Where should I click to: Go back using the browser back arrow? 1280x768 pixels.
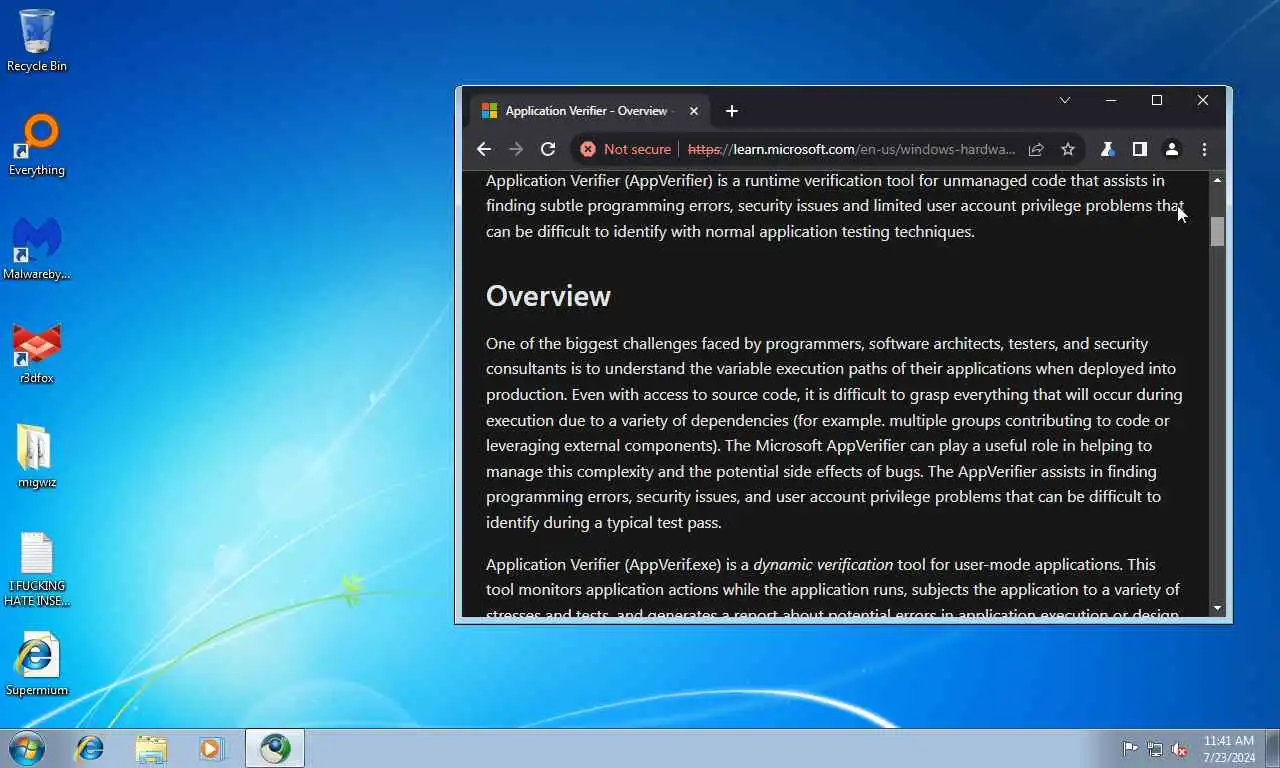pos(484,149)
